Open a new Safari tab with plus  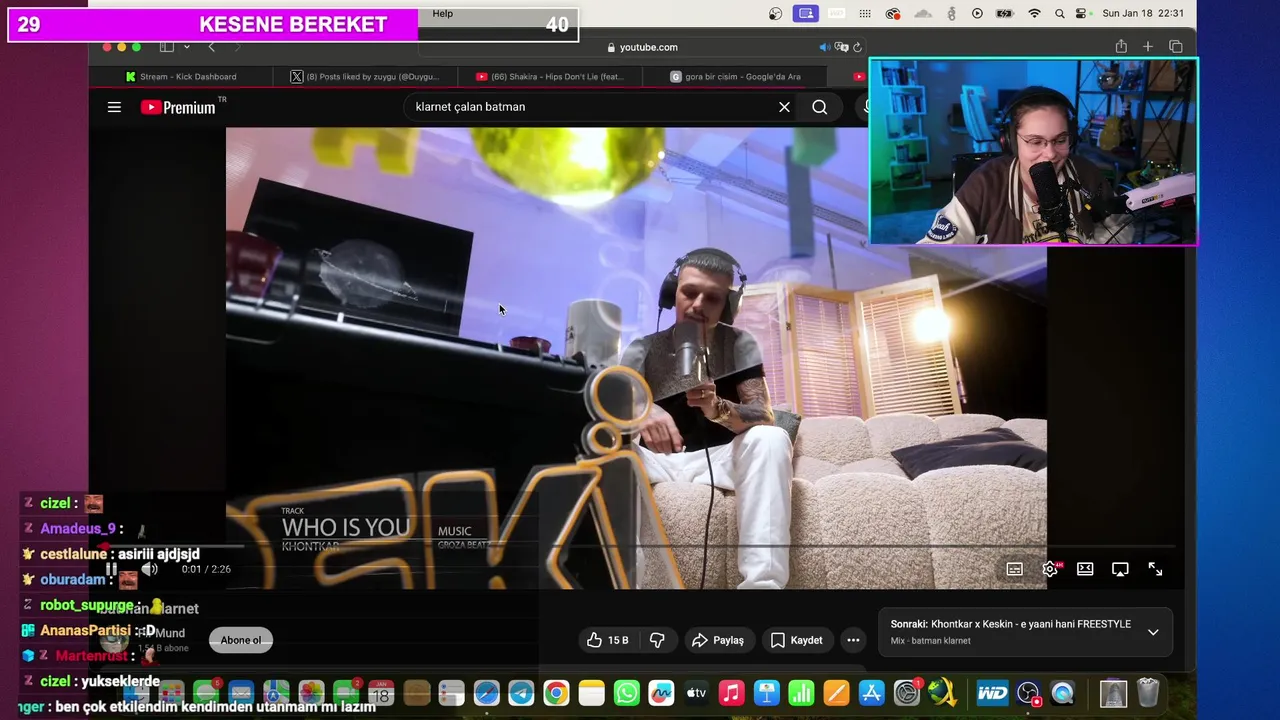coord(1148,47)
